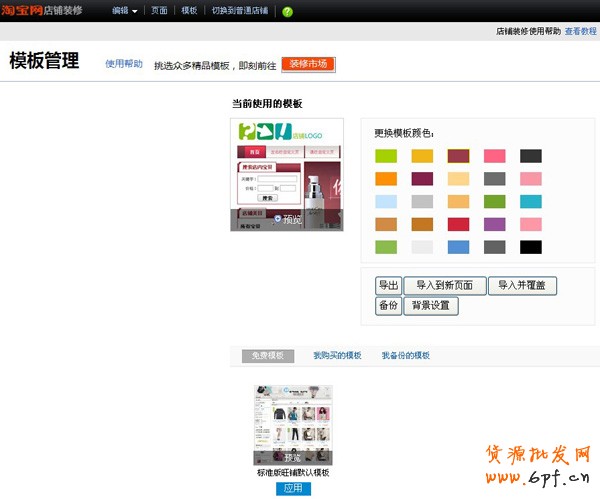Image resolution: width=600 pixels, height=499 pixels.
Task: Choose the black color swatch
Action: pyautogui.click(x=531, y=247)
